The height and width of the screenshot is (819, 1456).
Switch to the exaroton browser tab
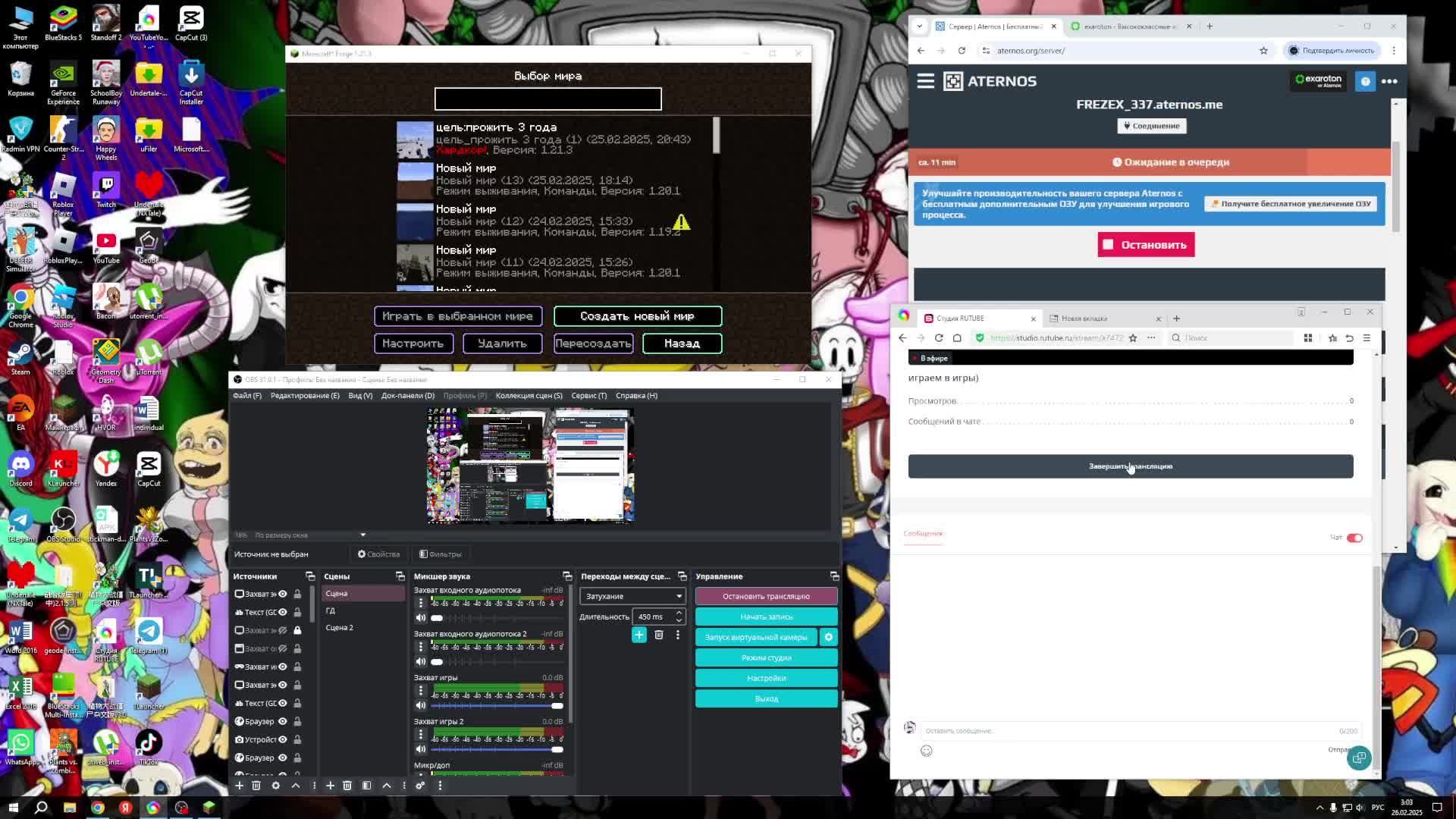click(x=1128, y=27)
